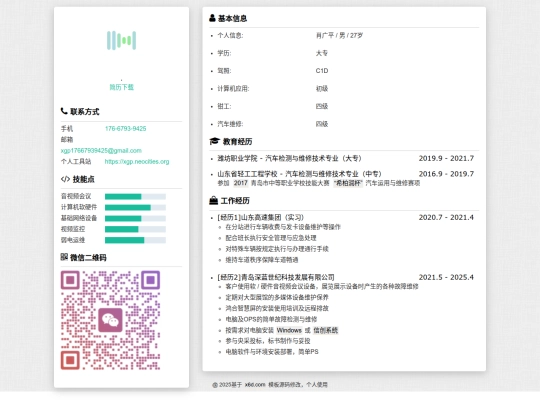This screenshot has height=405, width=540.
Task: Click the [经历1]山东高速集团 entry
Action: pos(260,217)
